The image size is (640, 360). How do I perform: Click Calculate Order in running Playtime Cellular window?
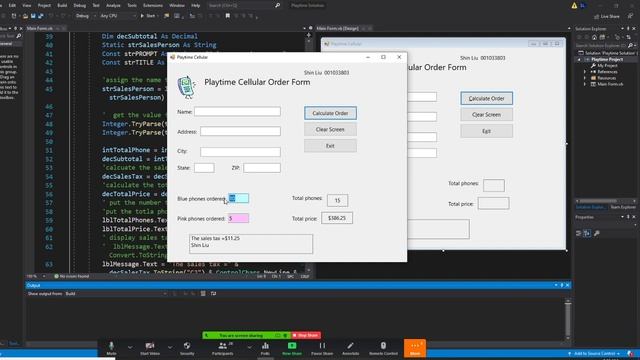point(330,113)
